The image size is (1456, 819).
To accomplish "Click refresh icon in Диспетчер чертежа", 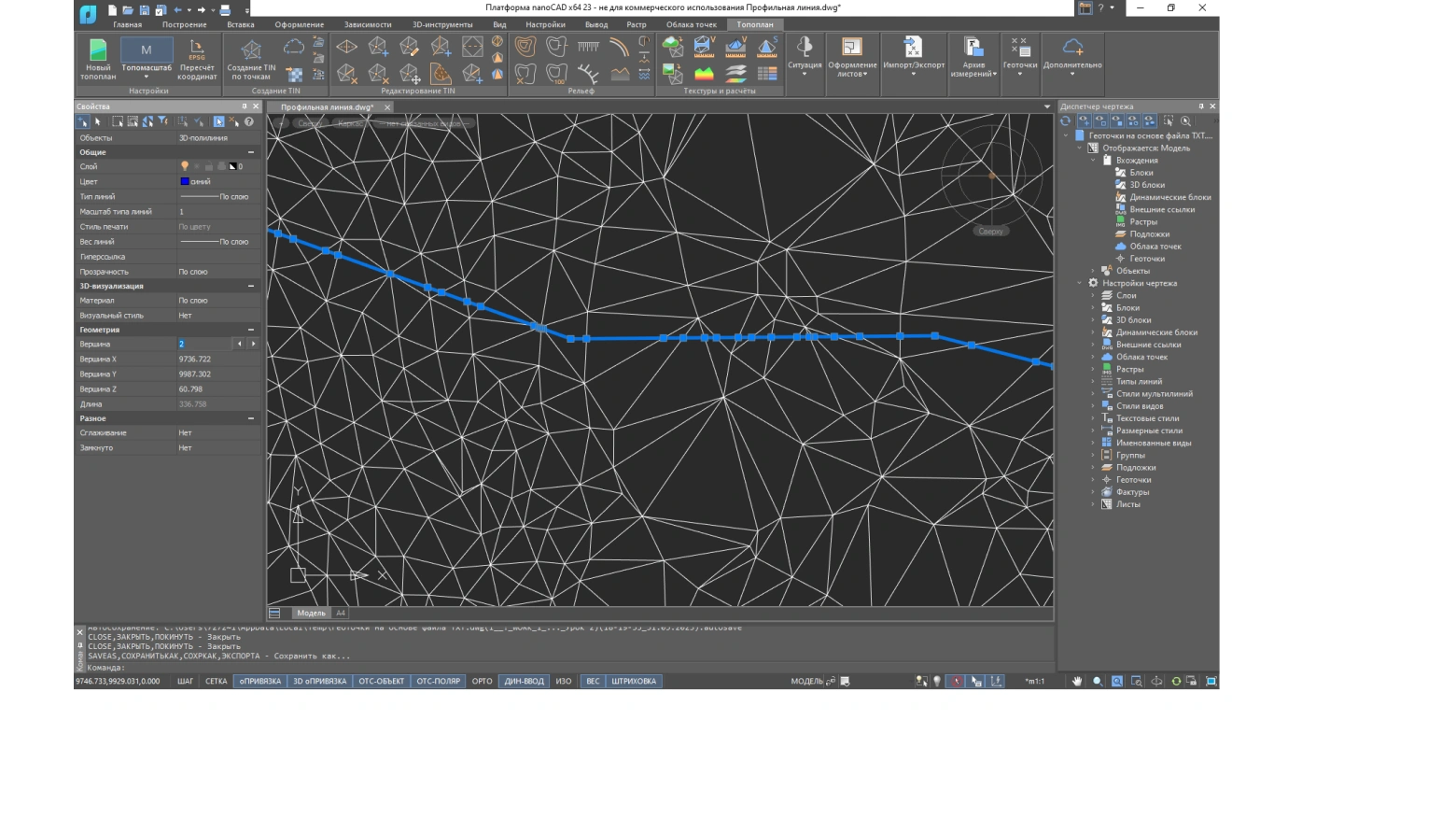I will click(1065, 120).
